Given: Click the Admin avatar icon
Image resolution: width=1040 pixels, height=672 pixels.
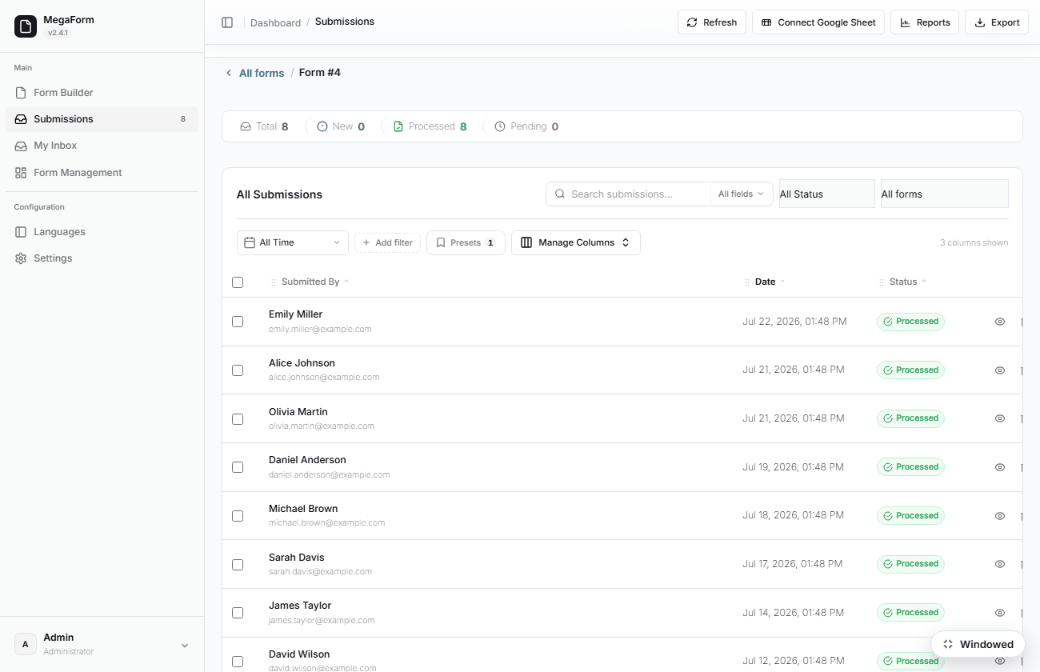Looking at the screenshot, I should pyautogui.click(x=25, y=644).
